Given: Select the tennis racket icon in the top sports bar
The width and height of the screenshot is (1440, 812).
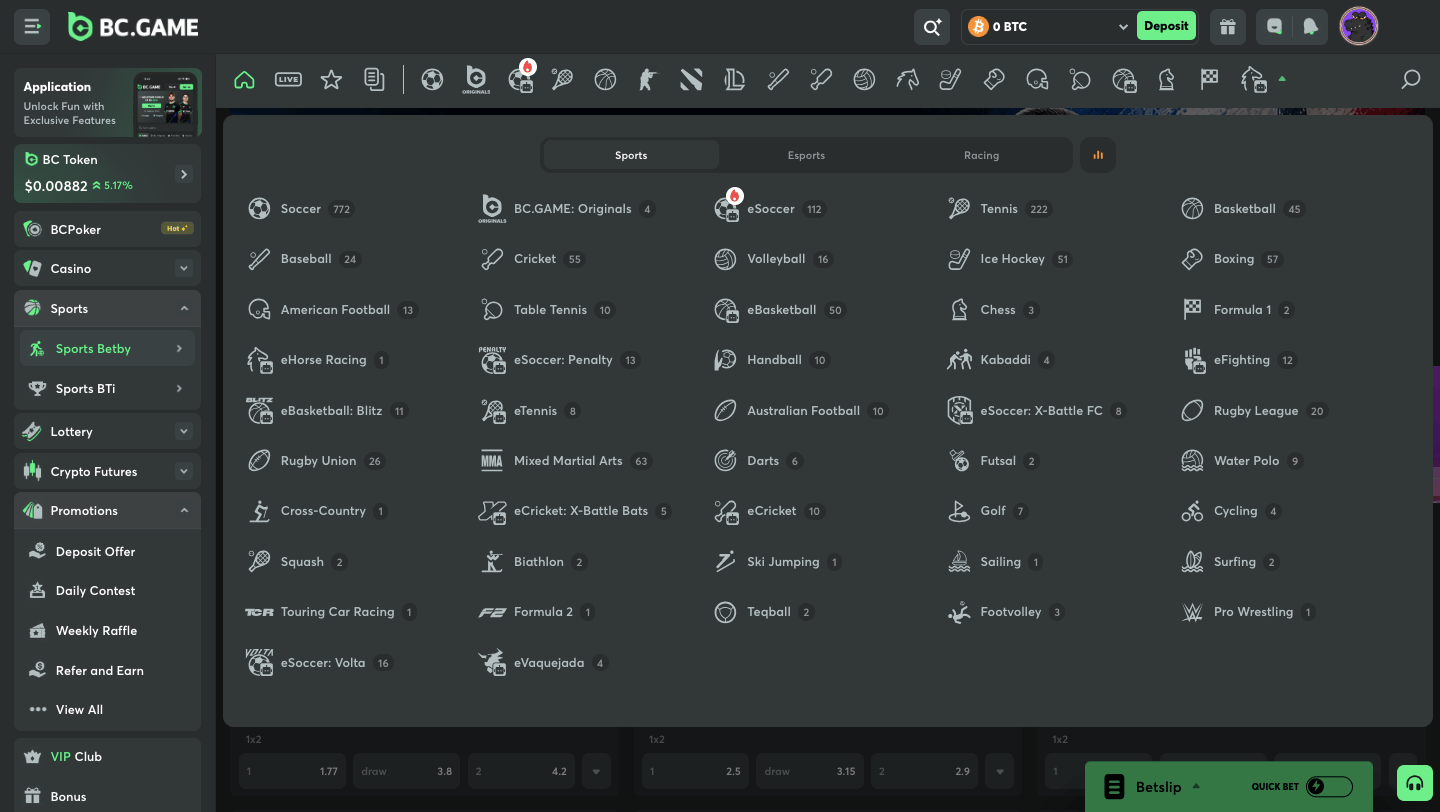Looking at the screenshot, I should point(562,79).
